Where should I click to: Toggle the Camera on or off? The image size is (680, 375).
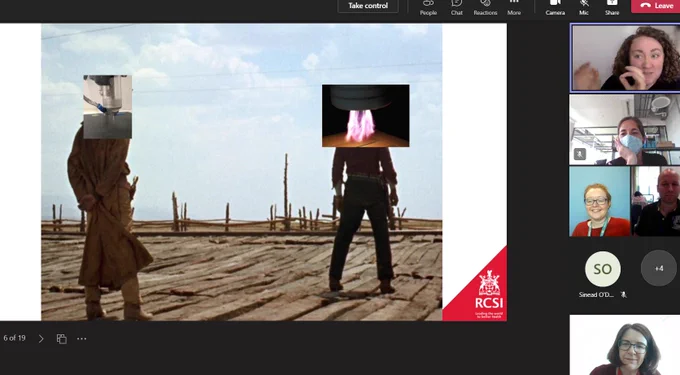(x=555, y=8)
